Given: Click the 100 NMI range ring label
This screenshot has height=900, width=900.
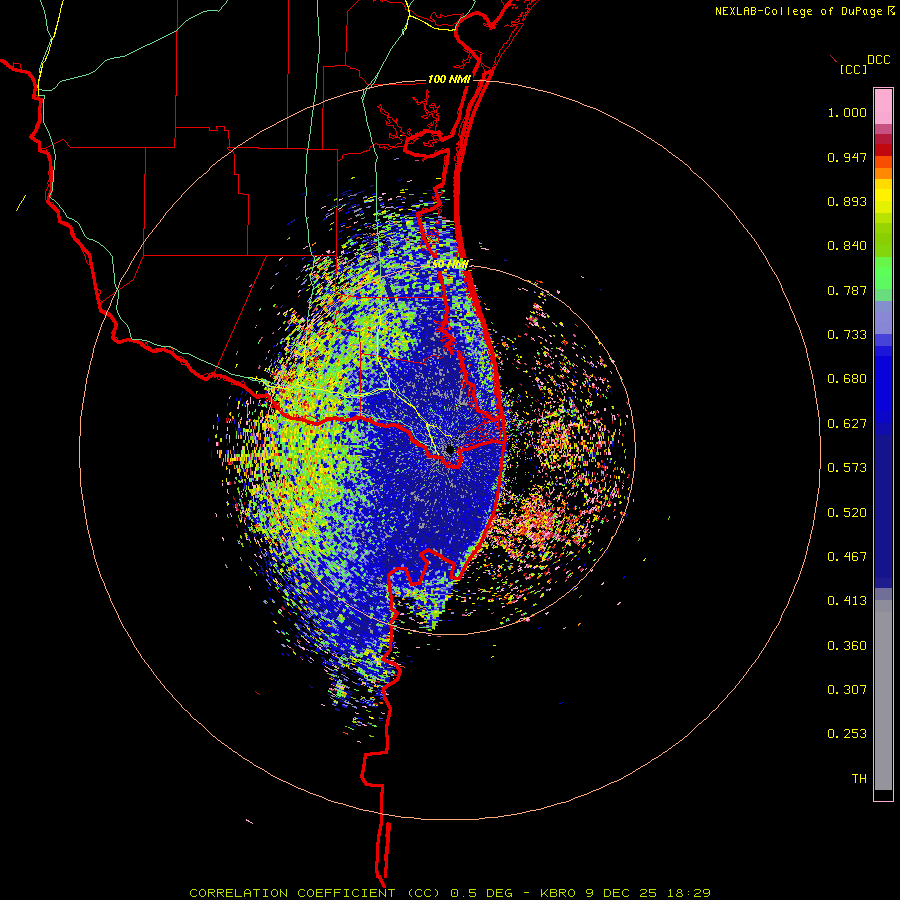Looking at the screenshot, I should [x=449, y=79].
